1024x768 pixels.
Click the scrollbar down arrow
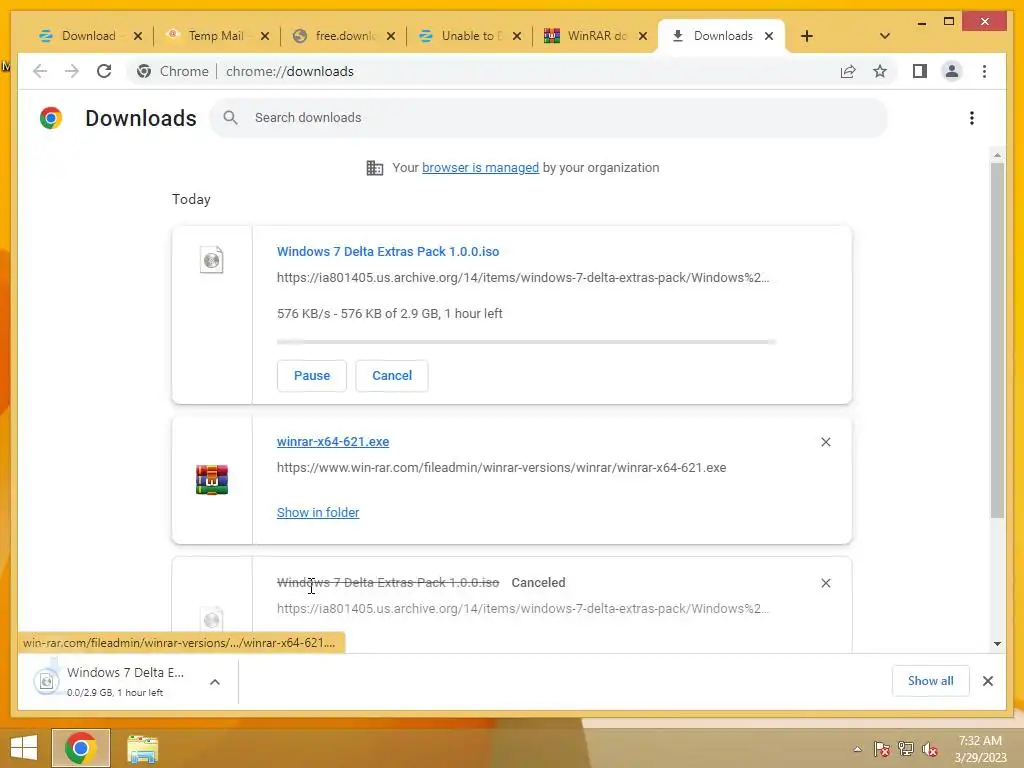tap(997, 644)
